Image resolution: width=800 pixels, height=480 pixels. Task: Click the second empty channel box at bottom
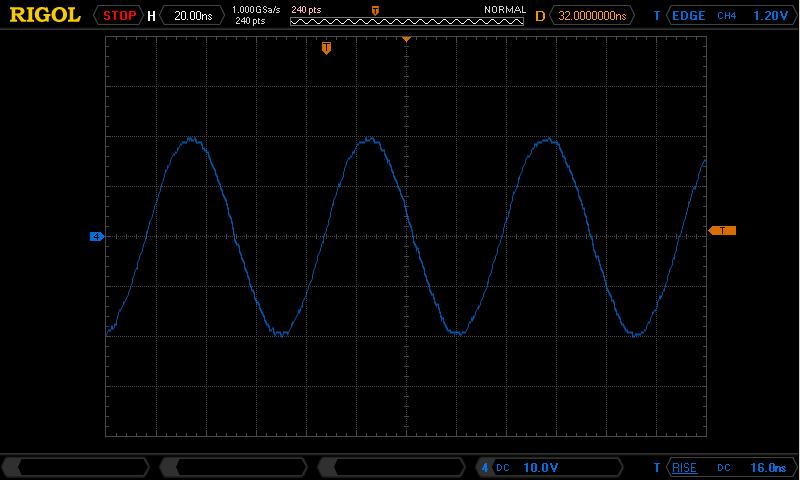point(234,467)
